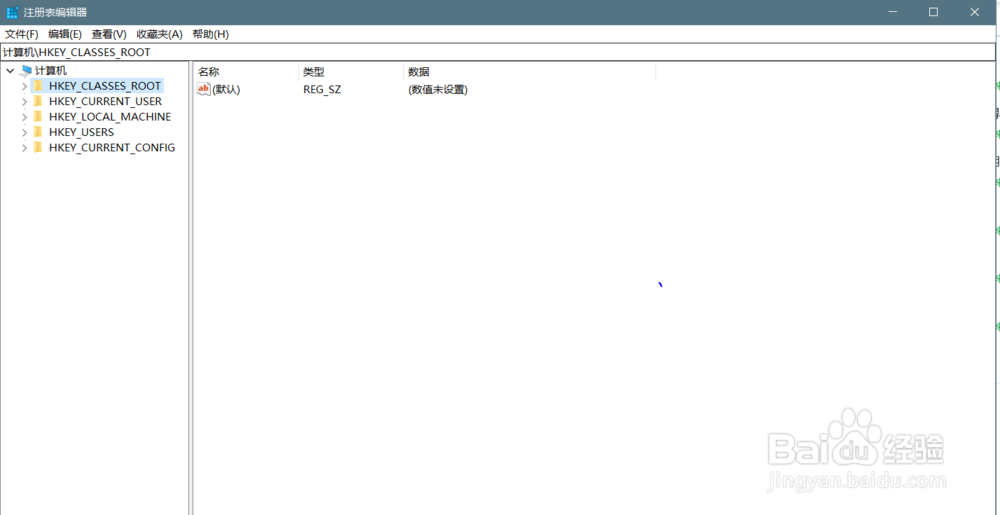The image size is (1000, 515).
Task: Click the 计算机 computer icon in tree
Action: (26, 71)
